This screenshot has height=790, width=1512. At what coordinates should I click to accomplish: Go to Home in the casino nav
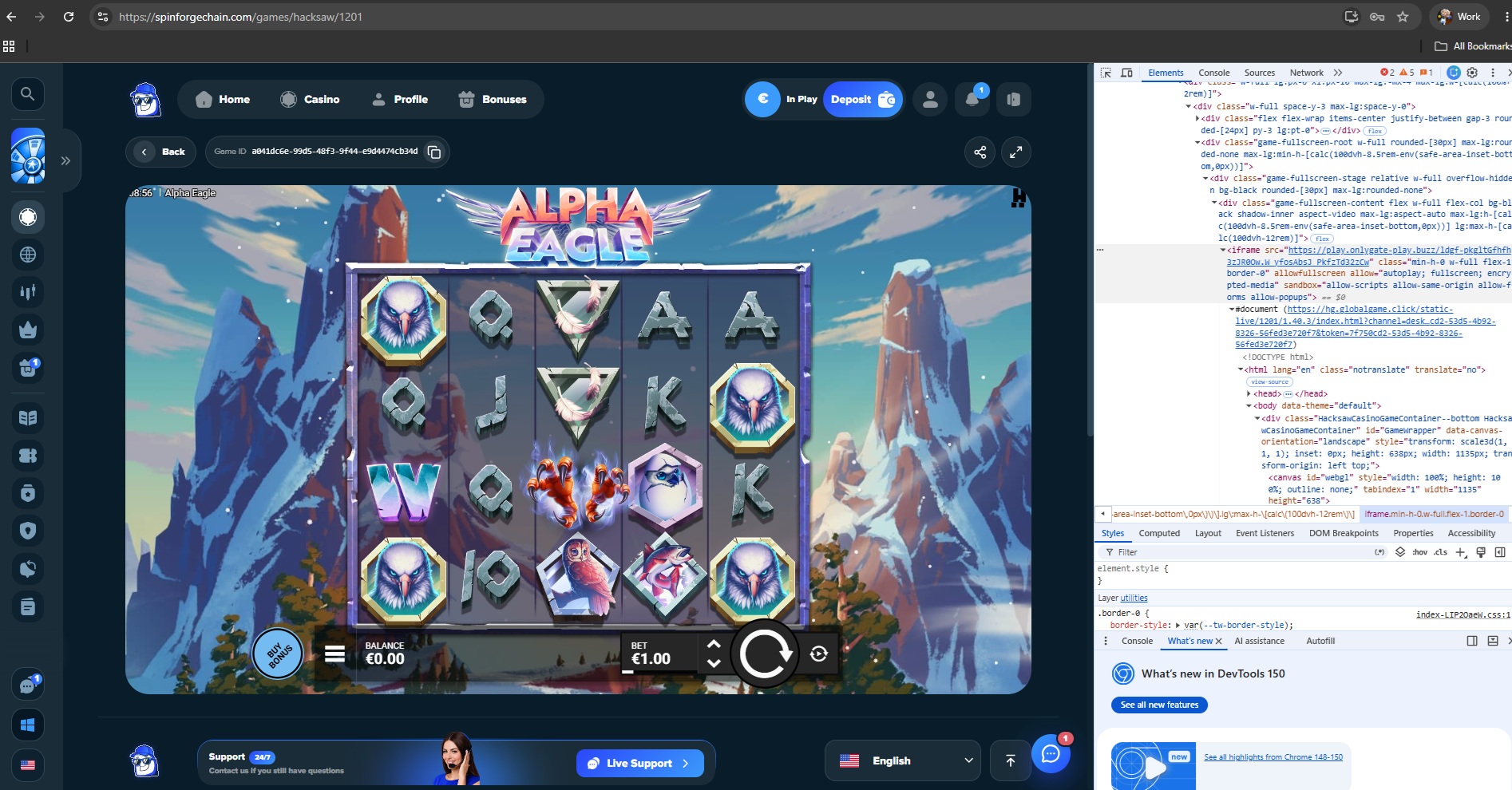(x=223, y=100)
